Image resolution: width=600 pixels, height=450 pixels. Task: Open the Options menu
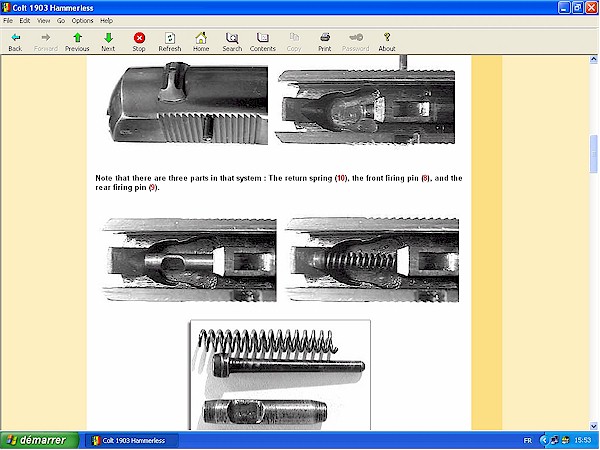coord(82,21)
